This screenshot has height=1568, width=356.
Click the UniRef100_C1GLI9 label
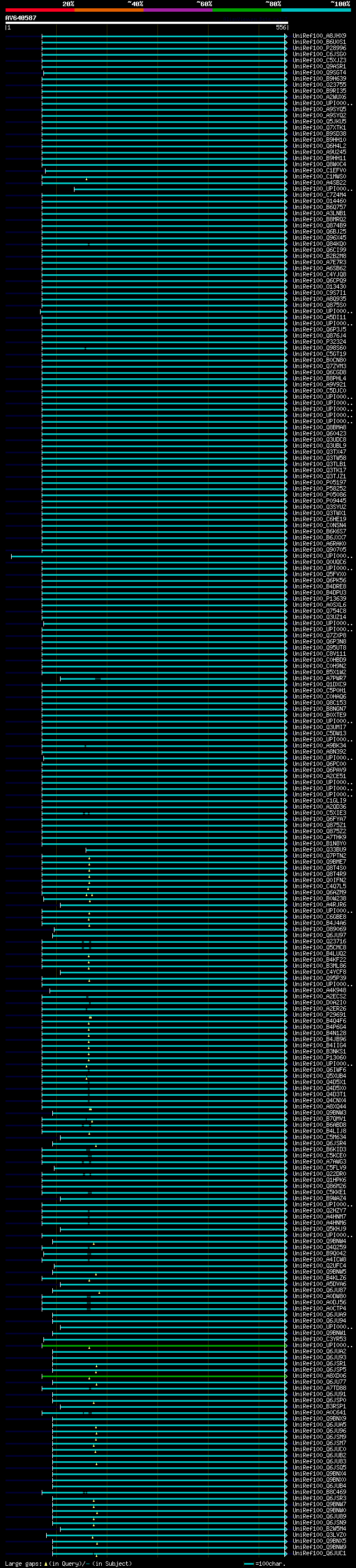(319, 800)
